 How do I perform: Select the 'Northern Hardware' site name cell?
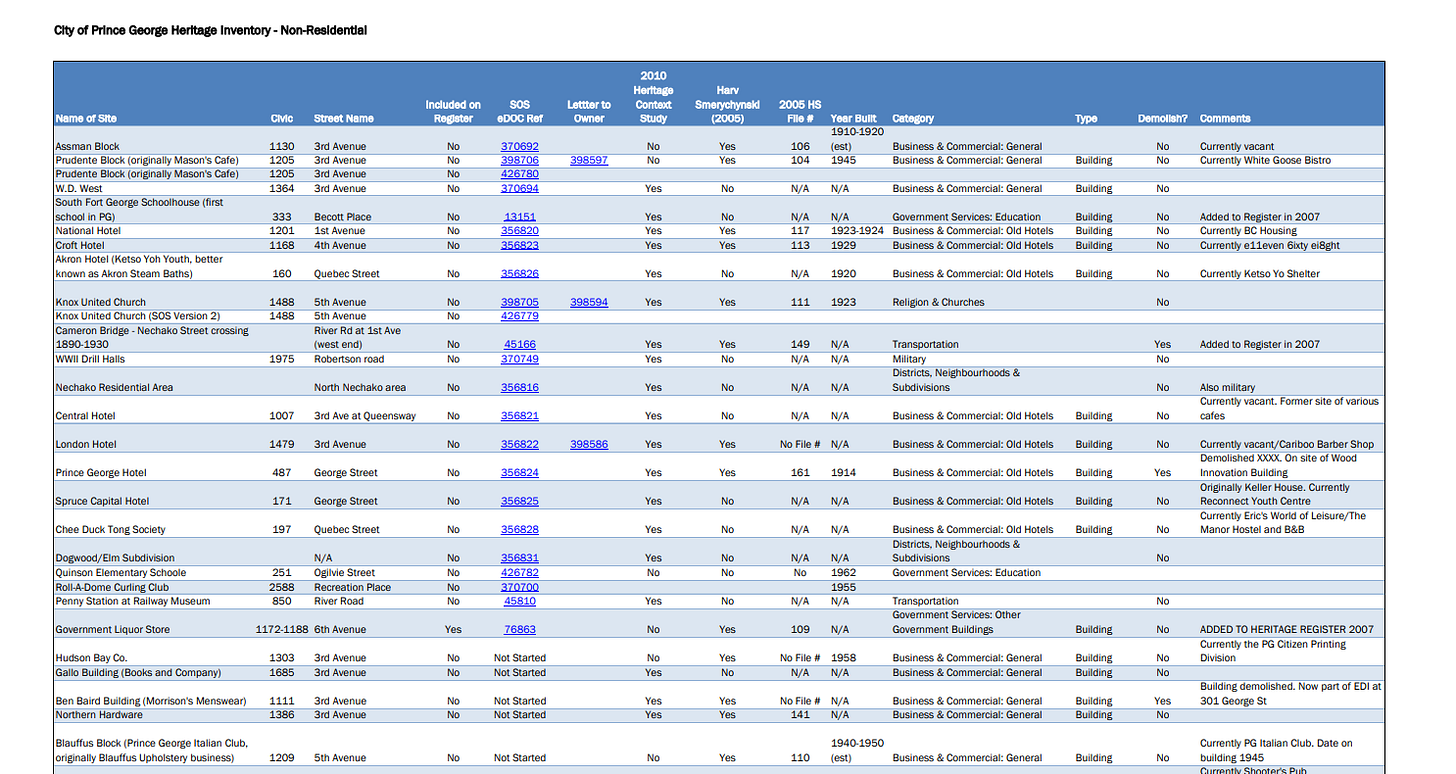click(x=99, y=715)
